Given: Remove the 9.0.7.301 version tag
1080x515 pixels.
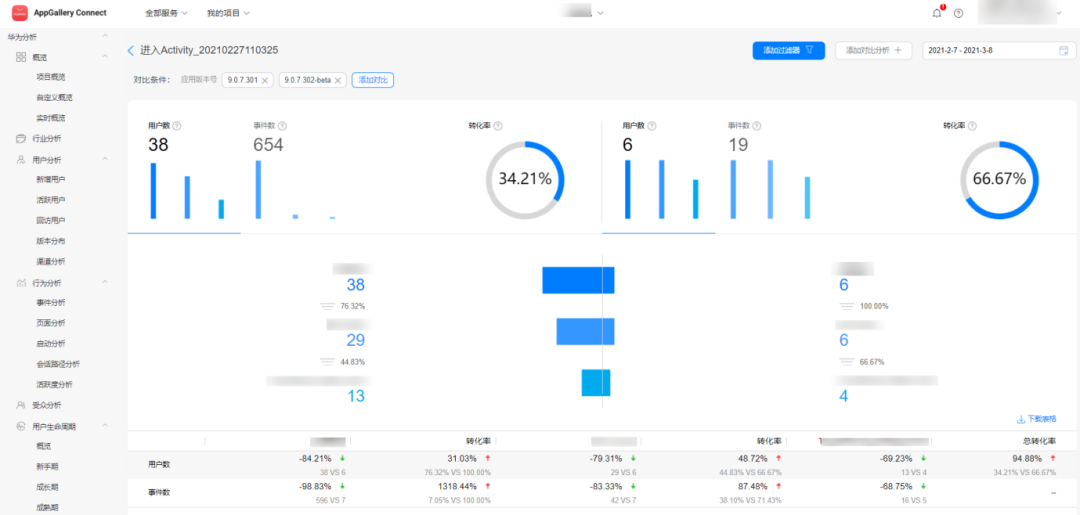Looking at the screenshot, I should (265, 80).
